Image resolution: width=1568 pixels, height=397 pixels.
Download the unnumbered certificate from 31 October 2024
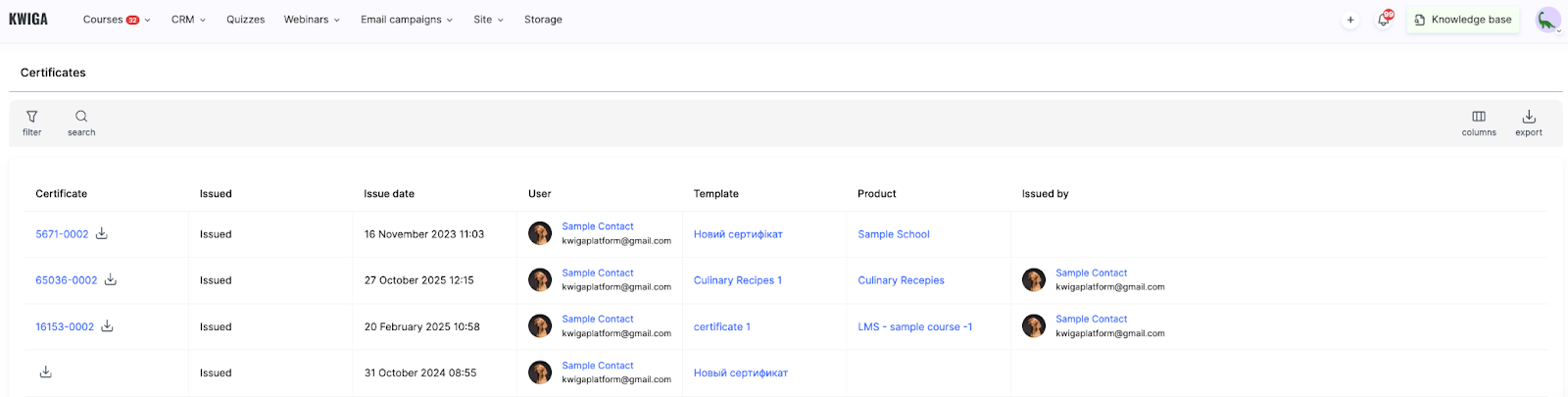(x=45, y=372)
